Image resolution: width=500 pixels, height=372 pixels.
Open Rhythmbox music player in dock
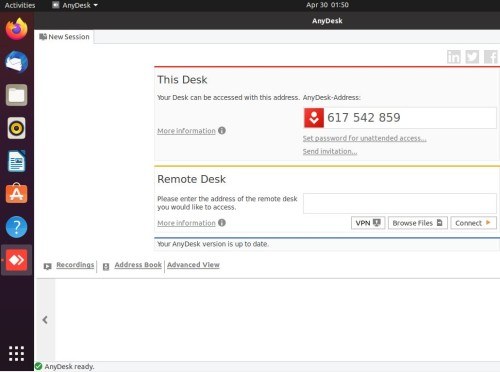point(16,128)
